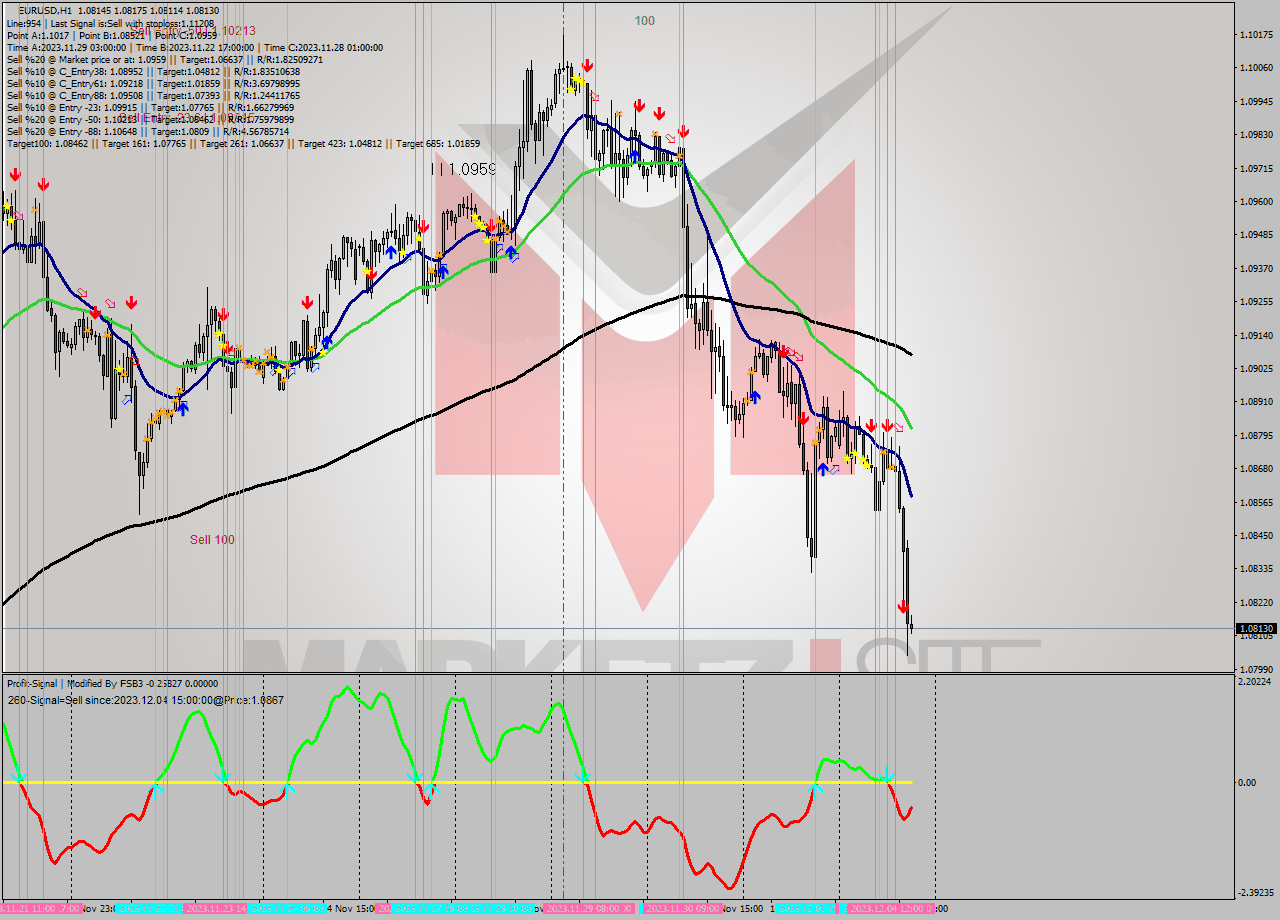Screen dimensions: 1280x920
Task: Select the 'Sell 100' text label on the chart
Action: pos(210,540)
